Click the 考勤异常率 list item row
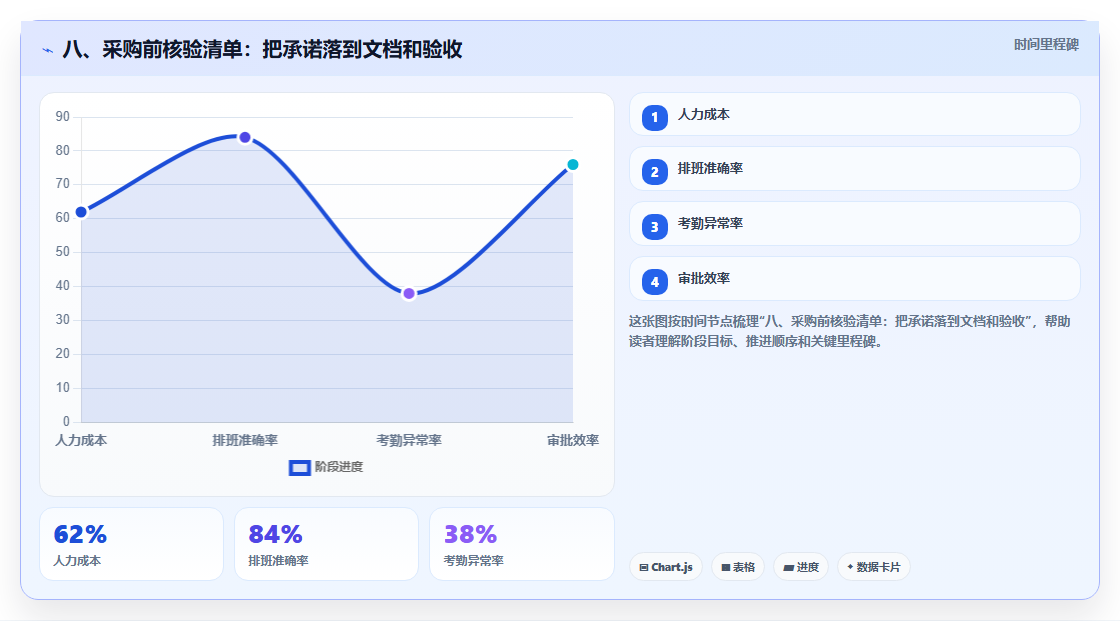 854,224
